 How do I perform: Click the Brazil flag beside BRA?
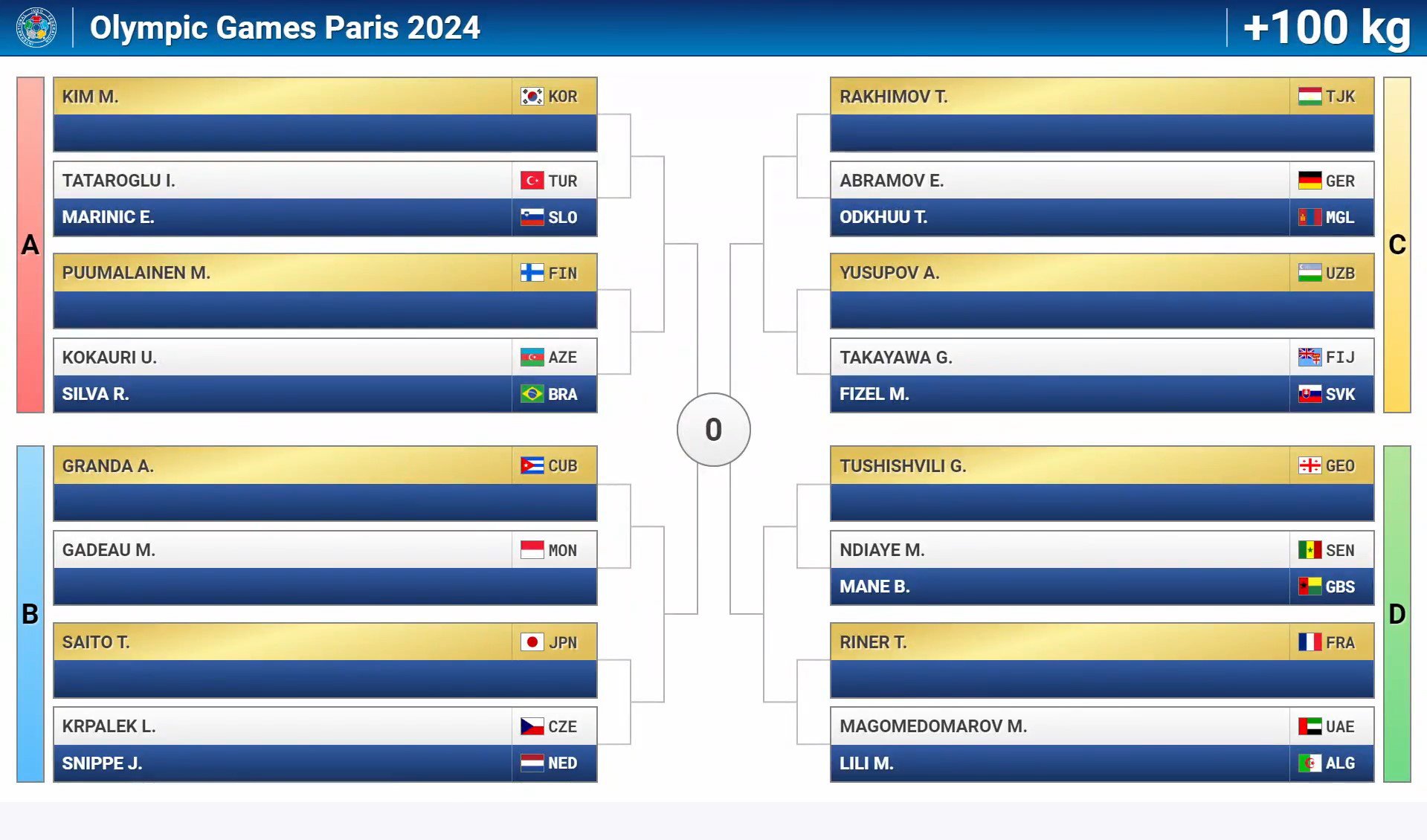532,394
